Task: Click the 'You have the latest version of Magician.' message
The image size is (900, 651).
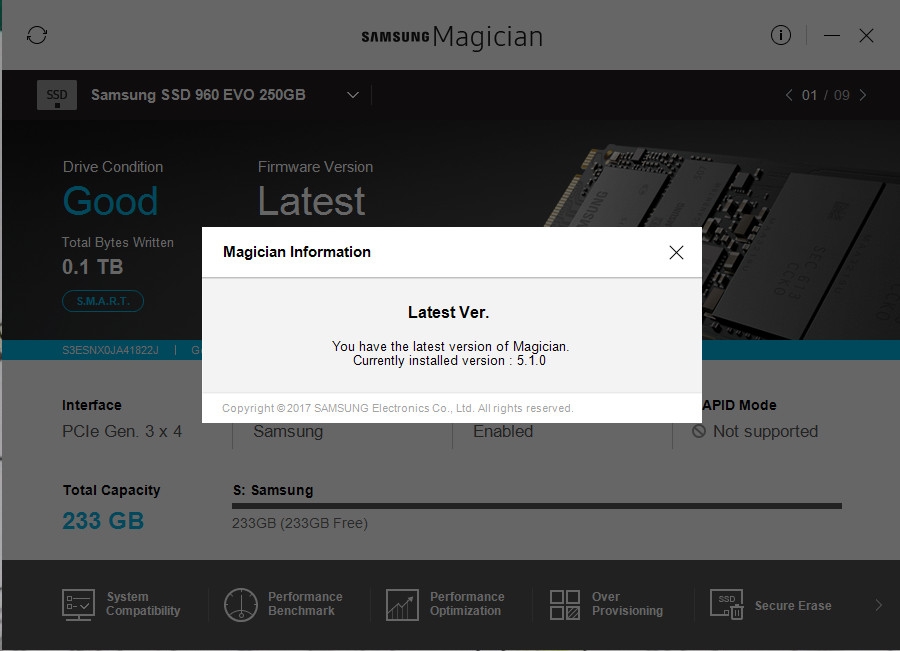Action: pos(451,346)
